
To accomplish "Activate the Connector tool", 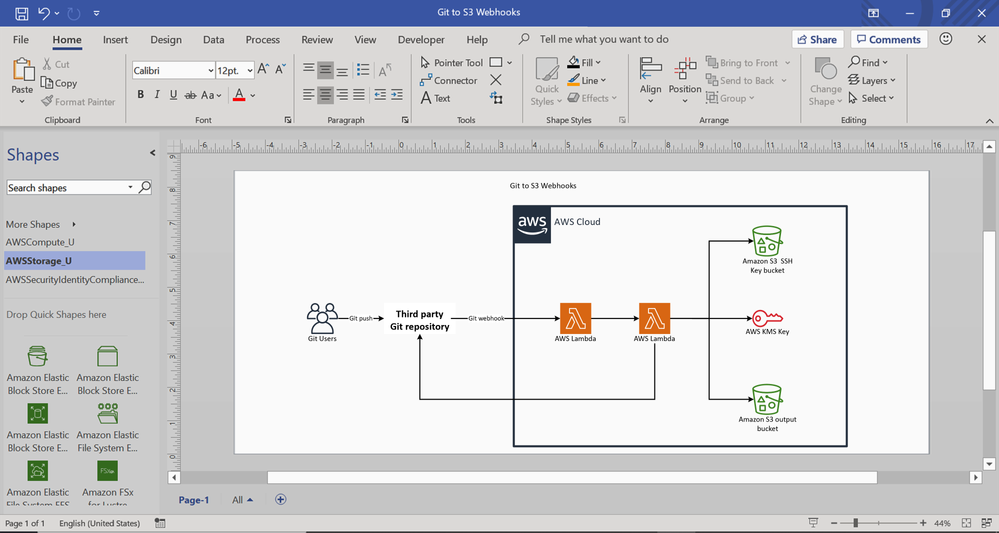I will [448, 80].
